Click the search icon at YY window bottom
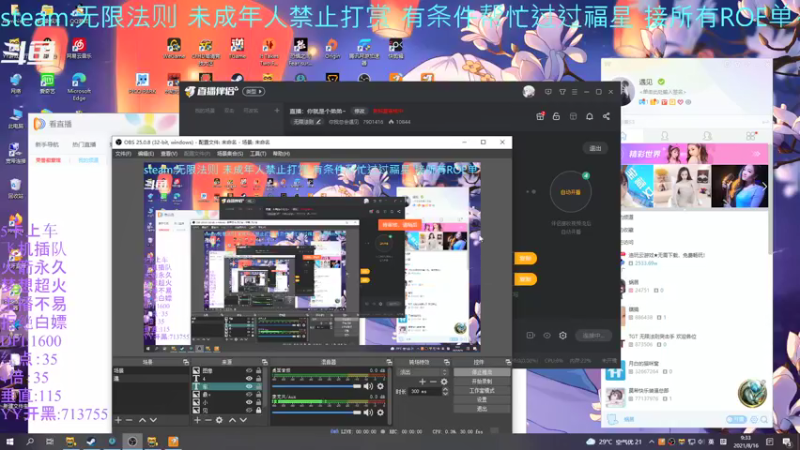This screenshot has height=450, width=800. click(x=764, y=419)
